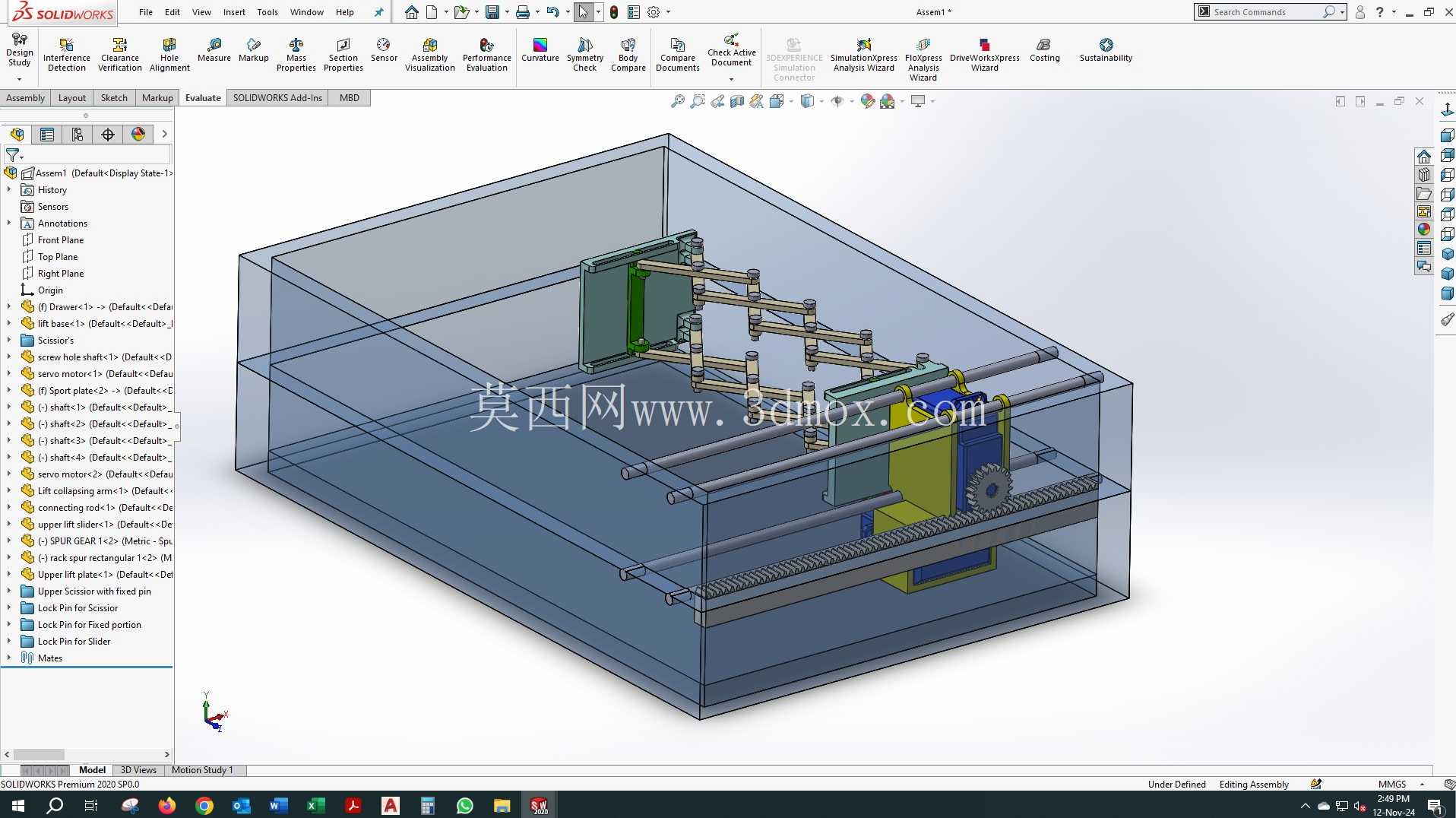Switch to the Sketch tab
Screen dimensions: 1456x818
tap(114, 98)
